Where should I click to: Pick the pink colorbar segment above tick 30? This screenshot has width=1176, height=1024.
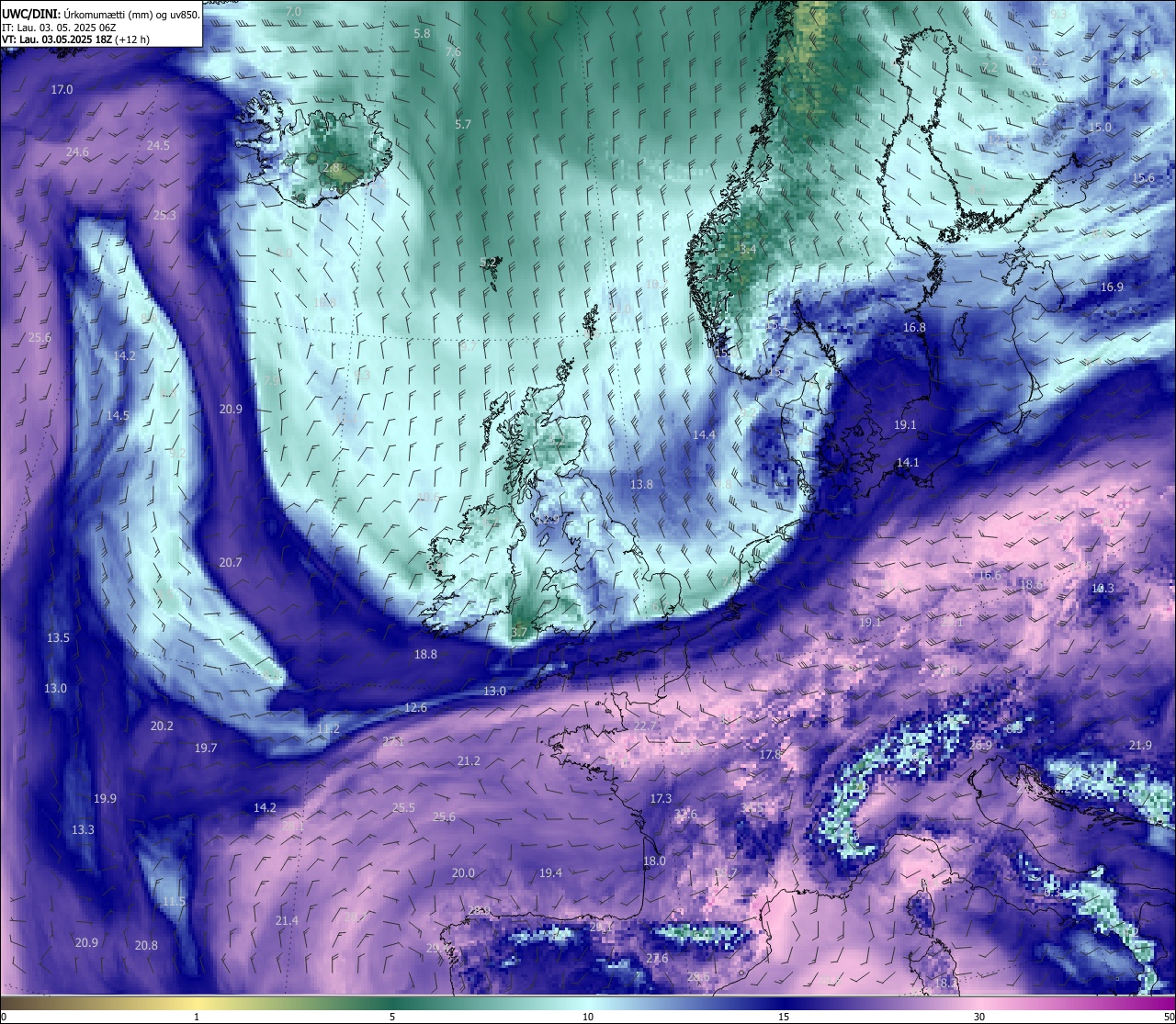click(x=979, y=1003)
